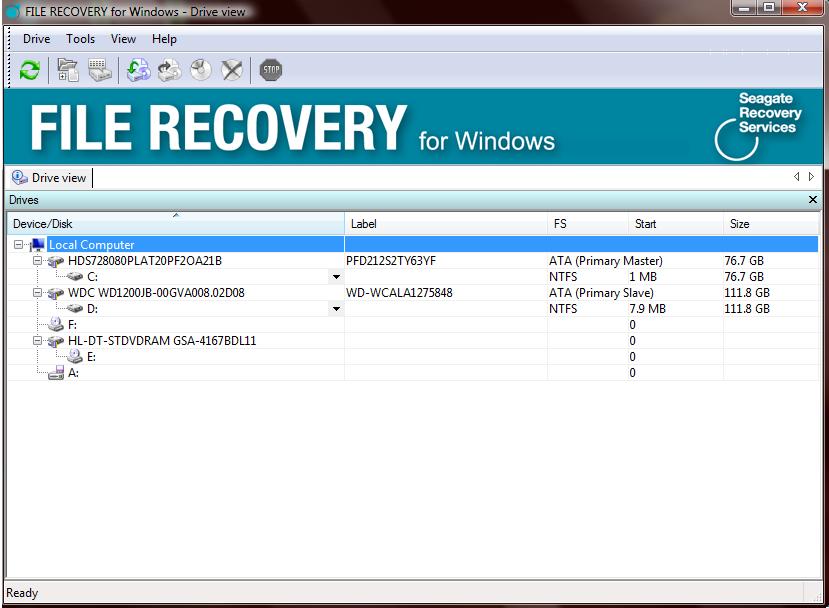Screen dimensions: 829x608
Task: Click the Local Computer monitor icon
Action: pyautogui.click(x=38, y=245)
